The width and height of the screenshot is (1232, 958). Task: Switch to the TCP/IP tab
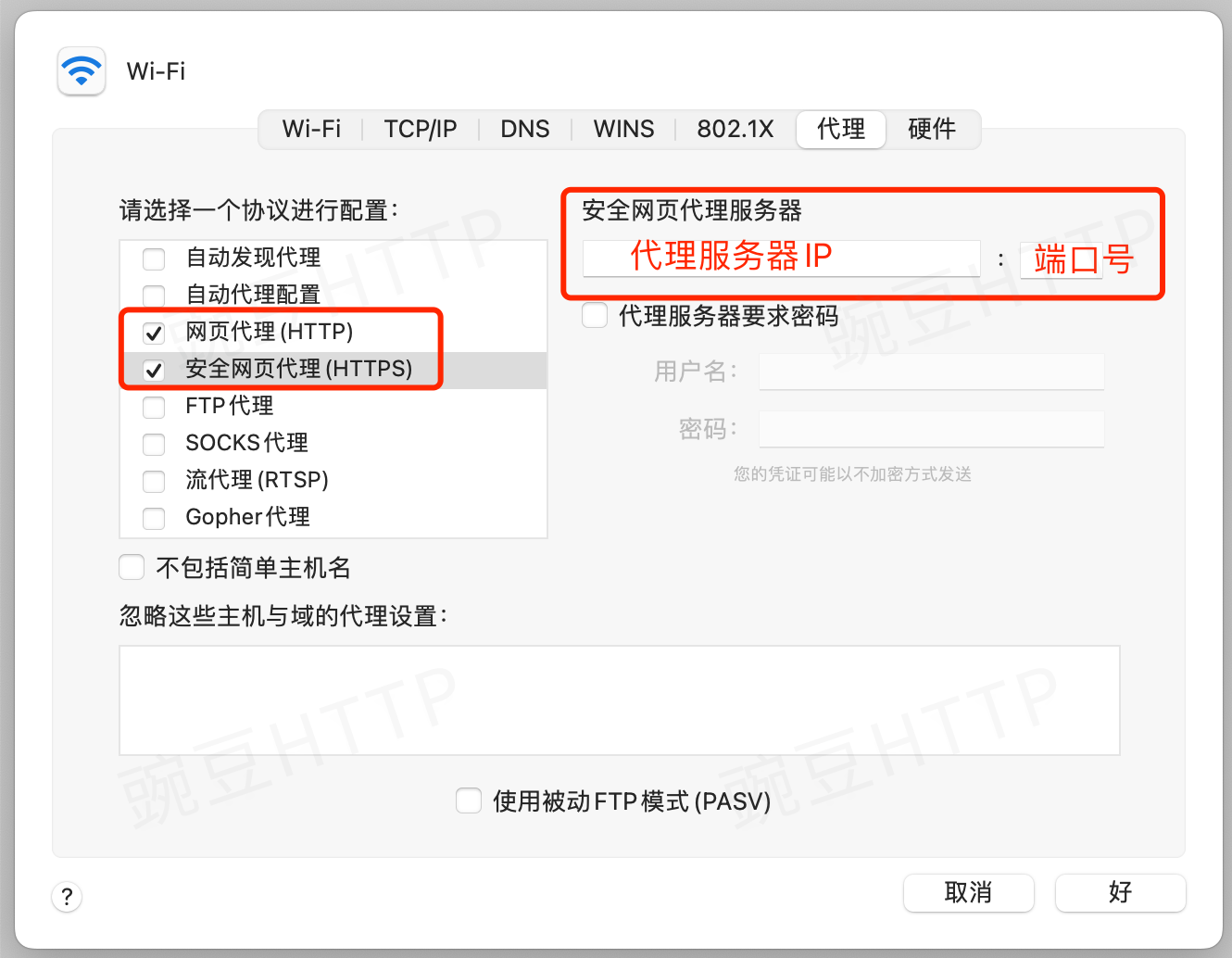point(421,129)
